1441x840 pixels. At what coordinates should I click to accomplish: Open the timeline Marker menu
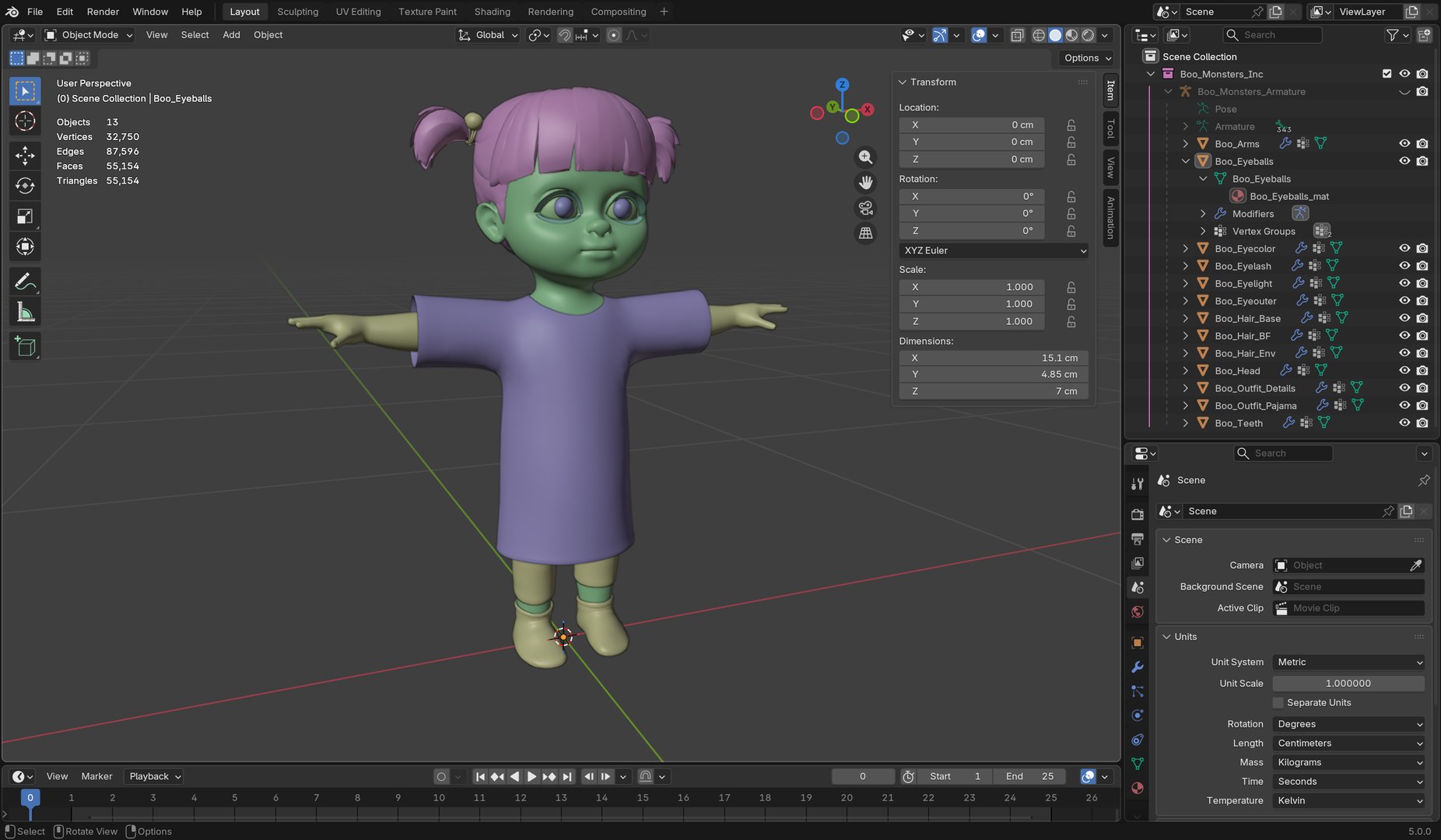coord(96,776)
